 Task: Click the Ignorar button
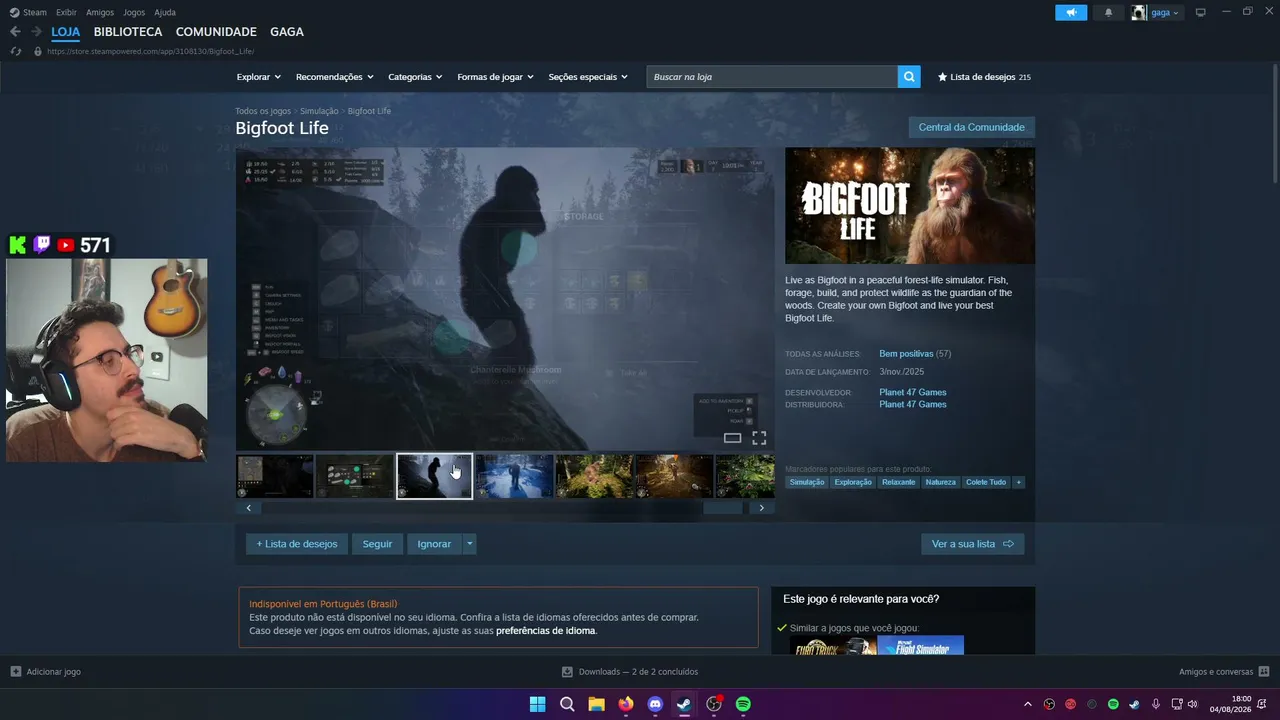[x=434, y=544]
